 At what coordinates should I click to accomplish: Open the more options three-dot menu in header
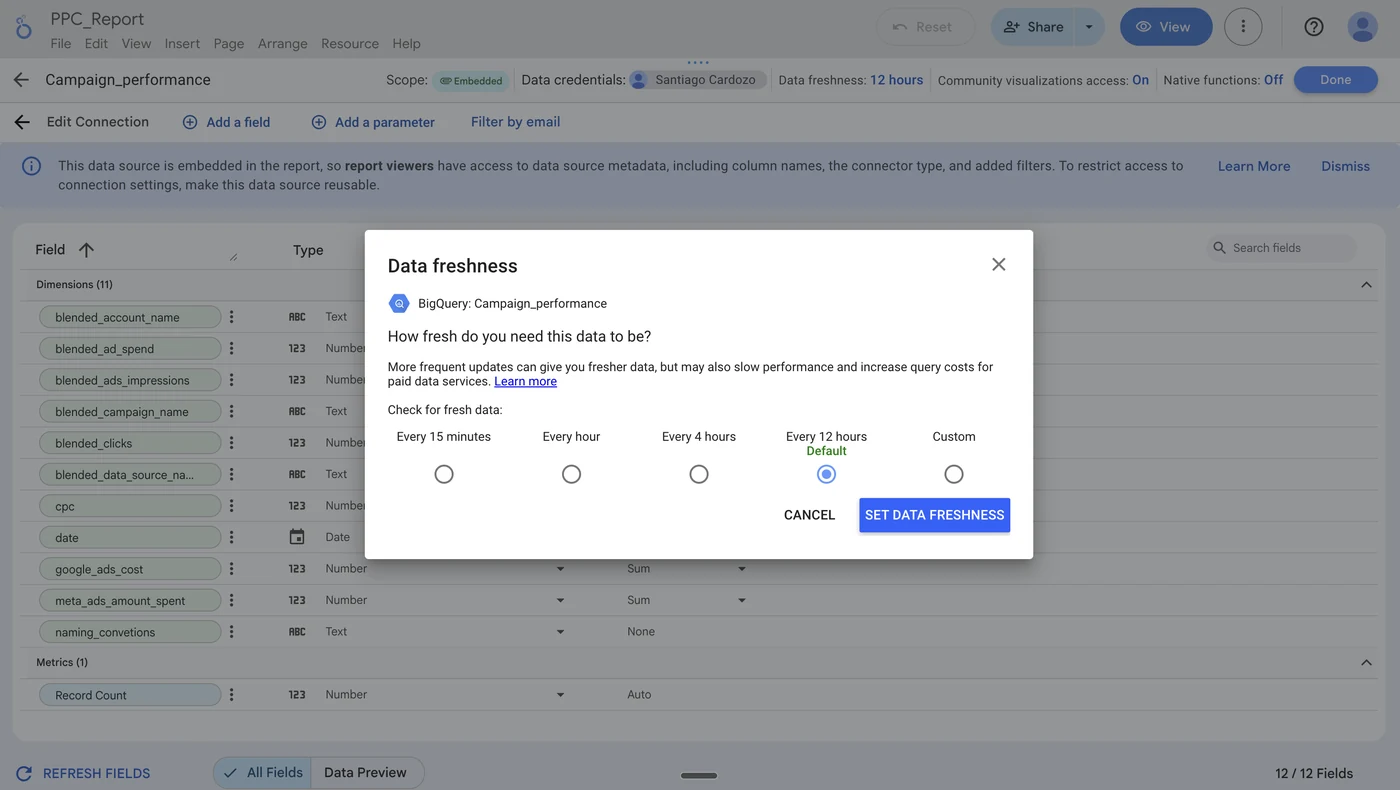[1243, 27]
